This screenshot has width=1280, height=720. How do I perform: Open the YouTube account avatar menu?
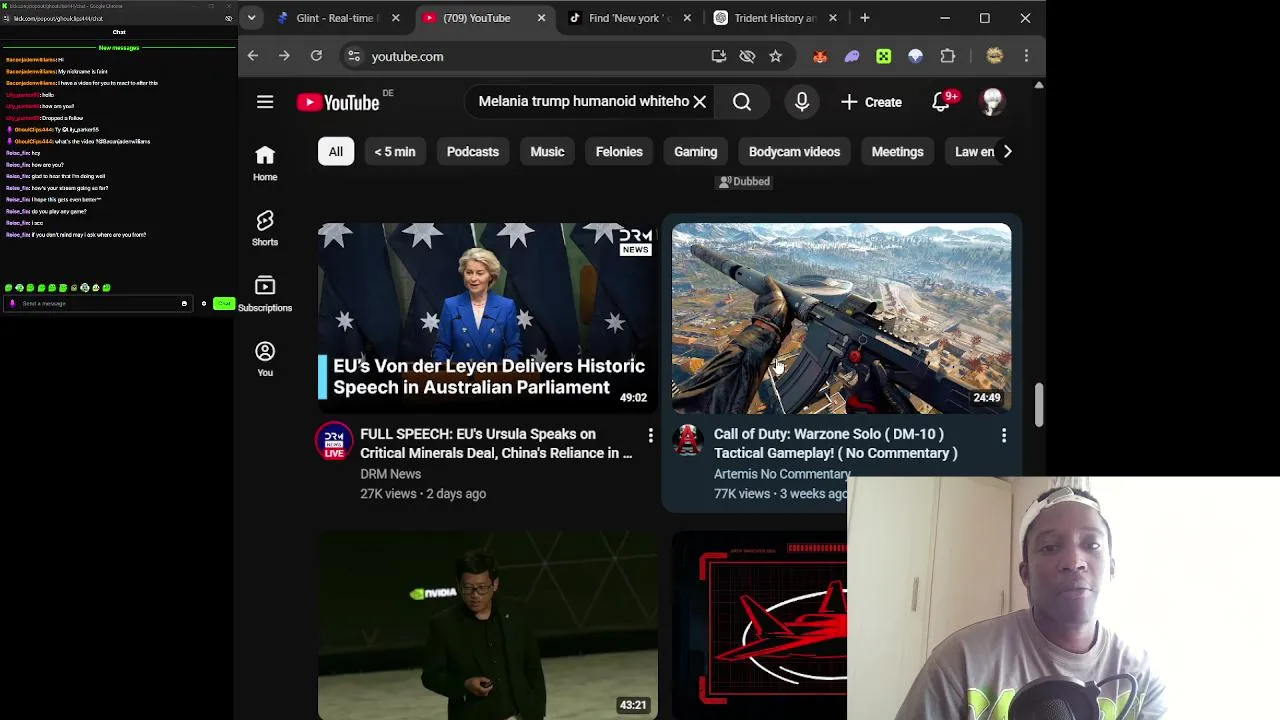click(x=992, y=101)
